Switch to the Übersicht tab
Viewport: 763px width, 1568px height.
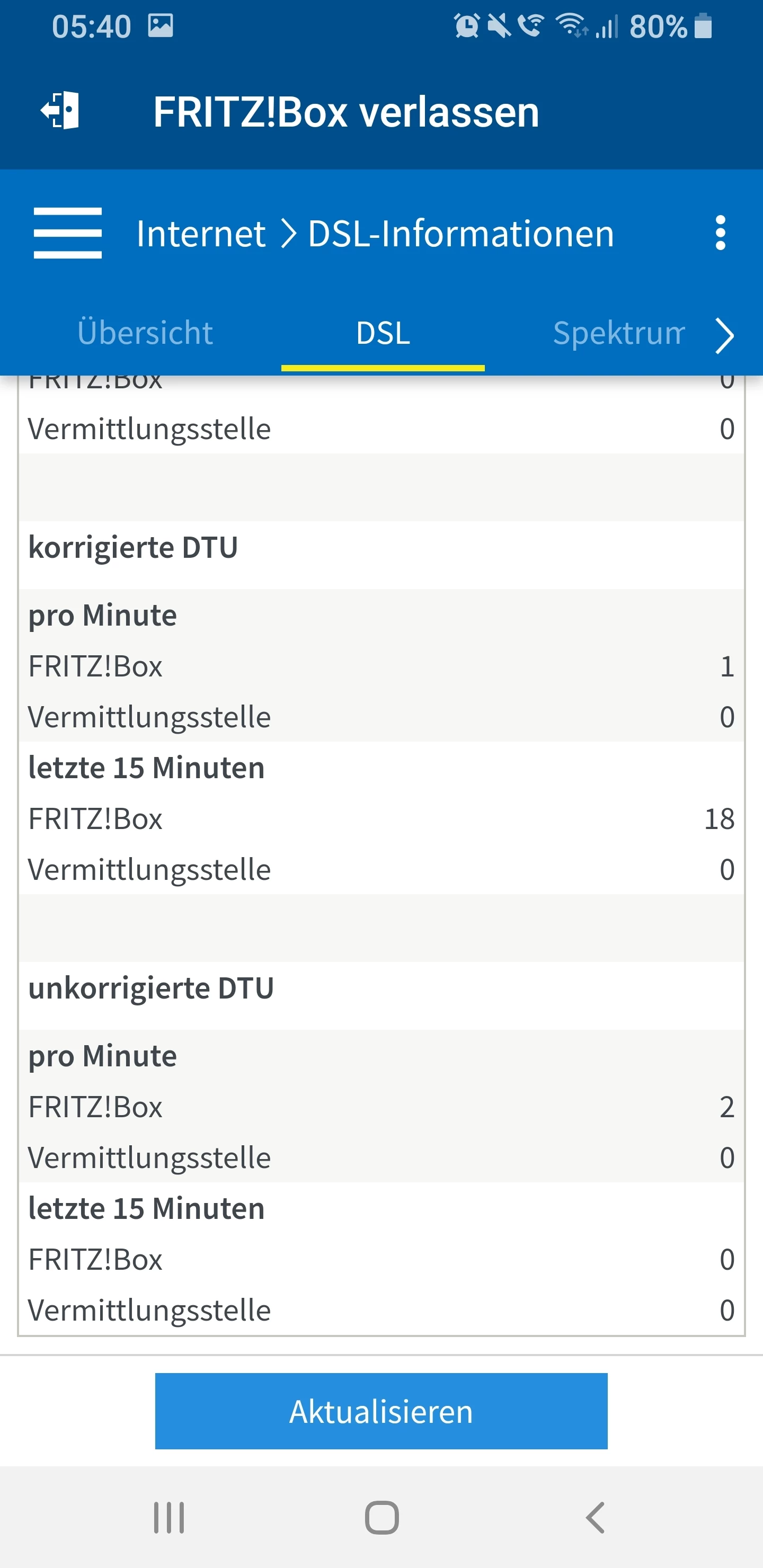[145, 333]
